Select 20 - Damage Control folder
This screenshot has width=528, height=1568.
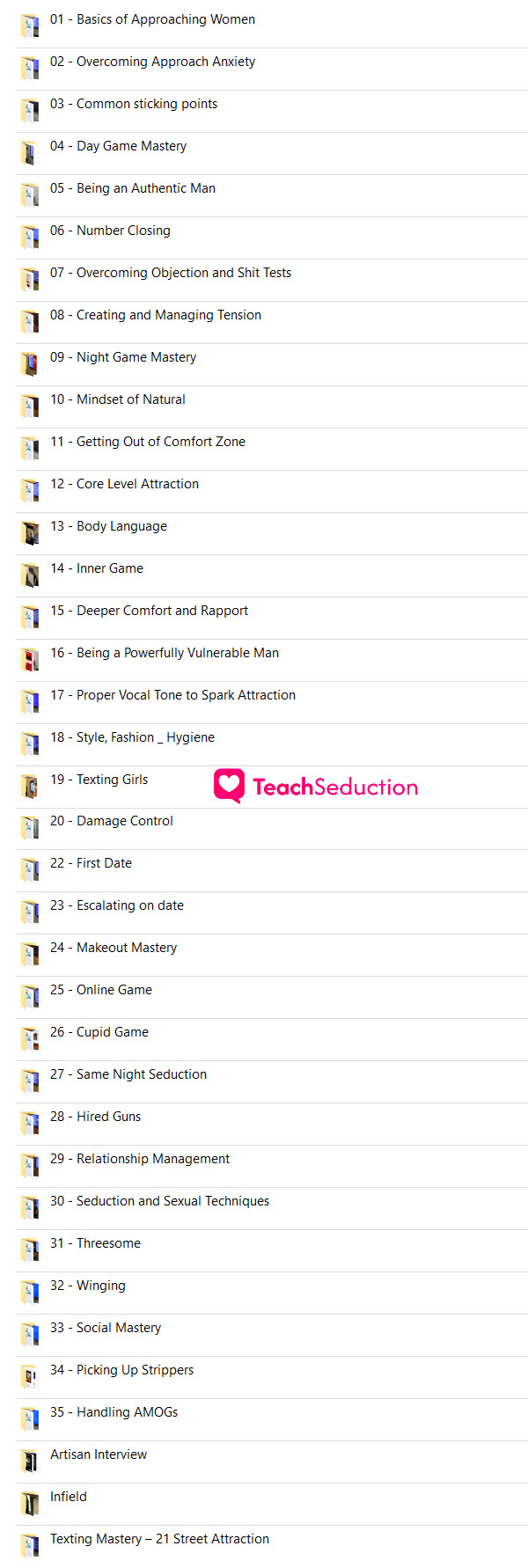click(x=111, y=821)
